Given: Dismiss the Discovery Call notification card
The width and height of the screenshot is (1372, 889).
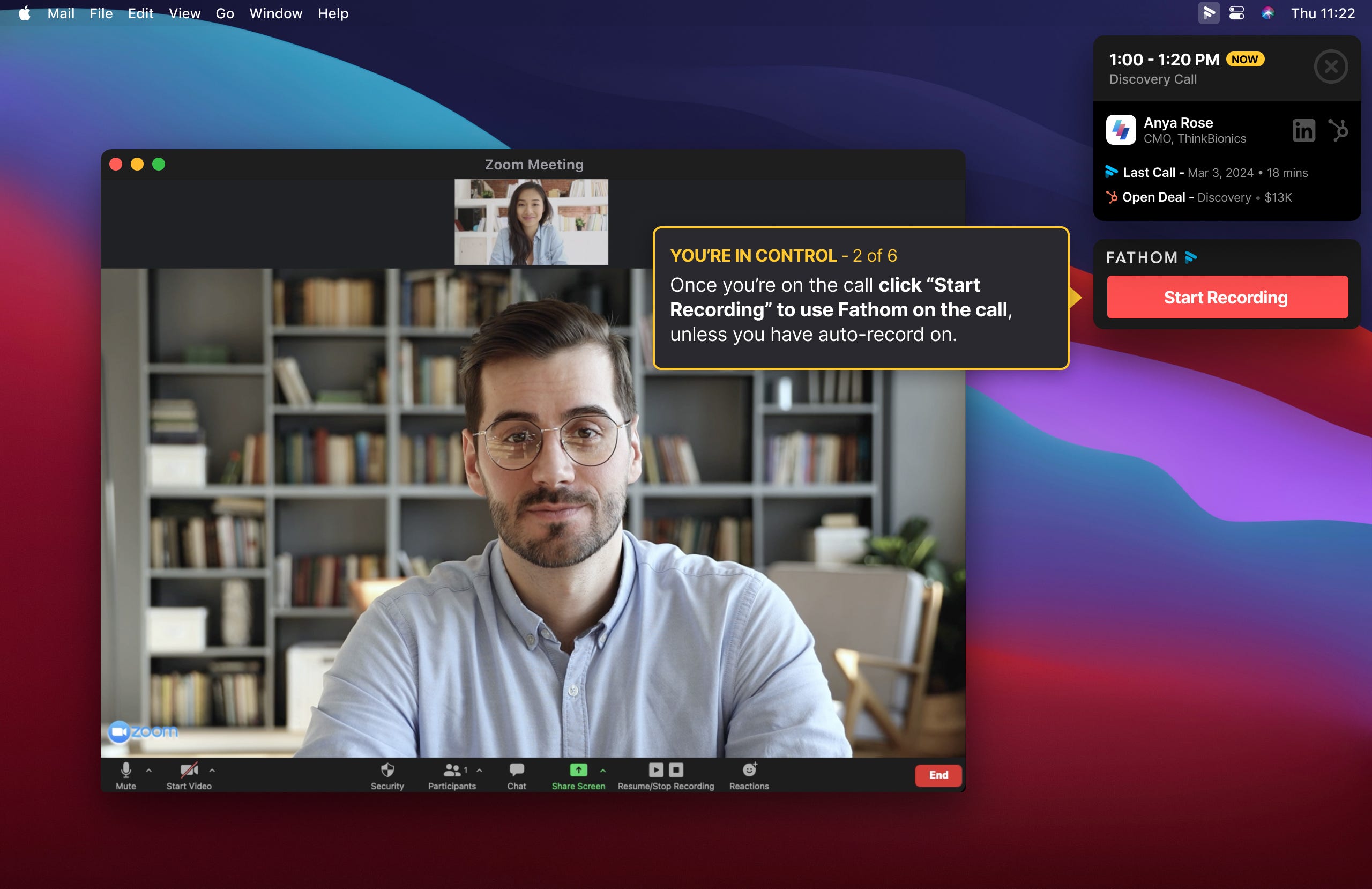Looking at the screenshot, I should pyautogui.click(x=1331, y=67).
